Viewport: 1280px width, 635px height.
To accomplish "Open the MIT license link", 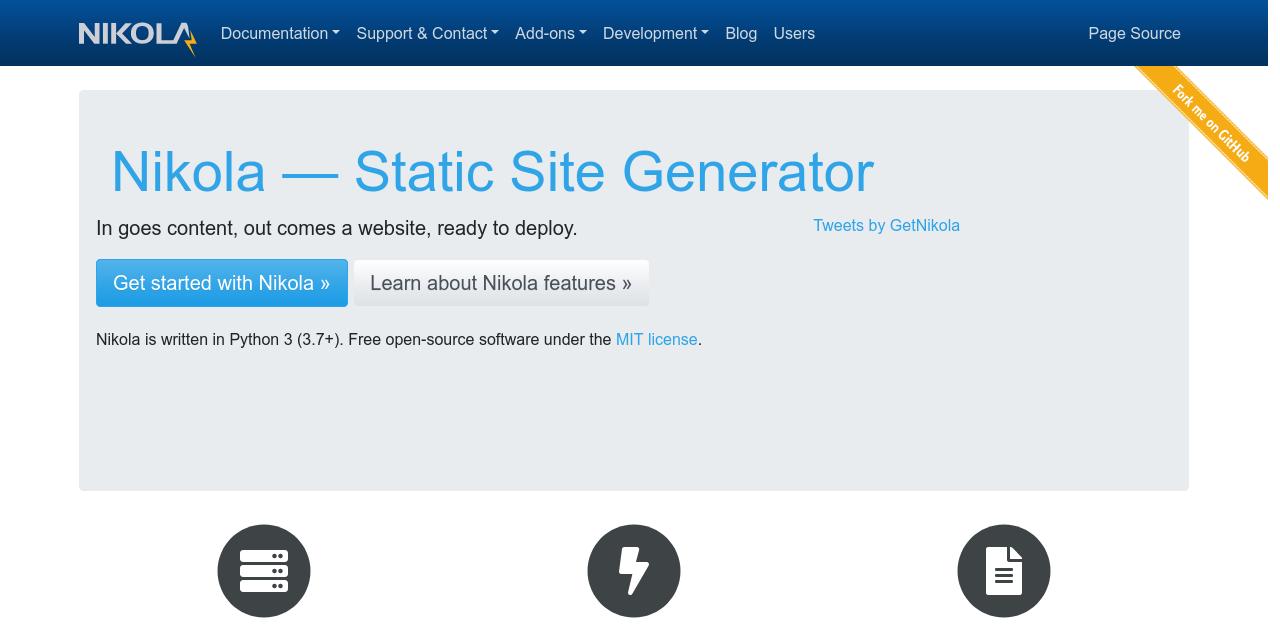I will [656, 339].
